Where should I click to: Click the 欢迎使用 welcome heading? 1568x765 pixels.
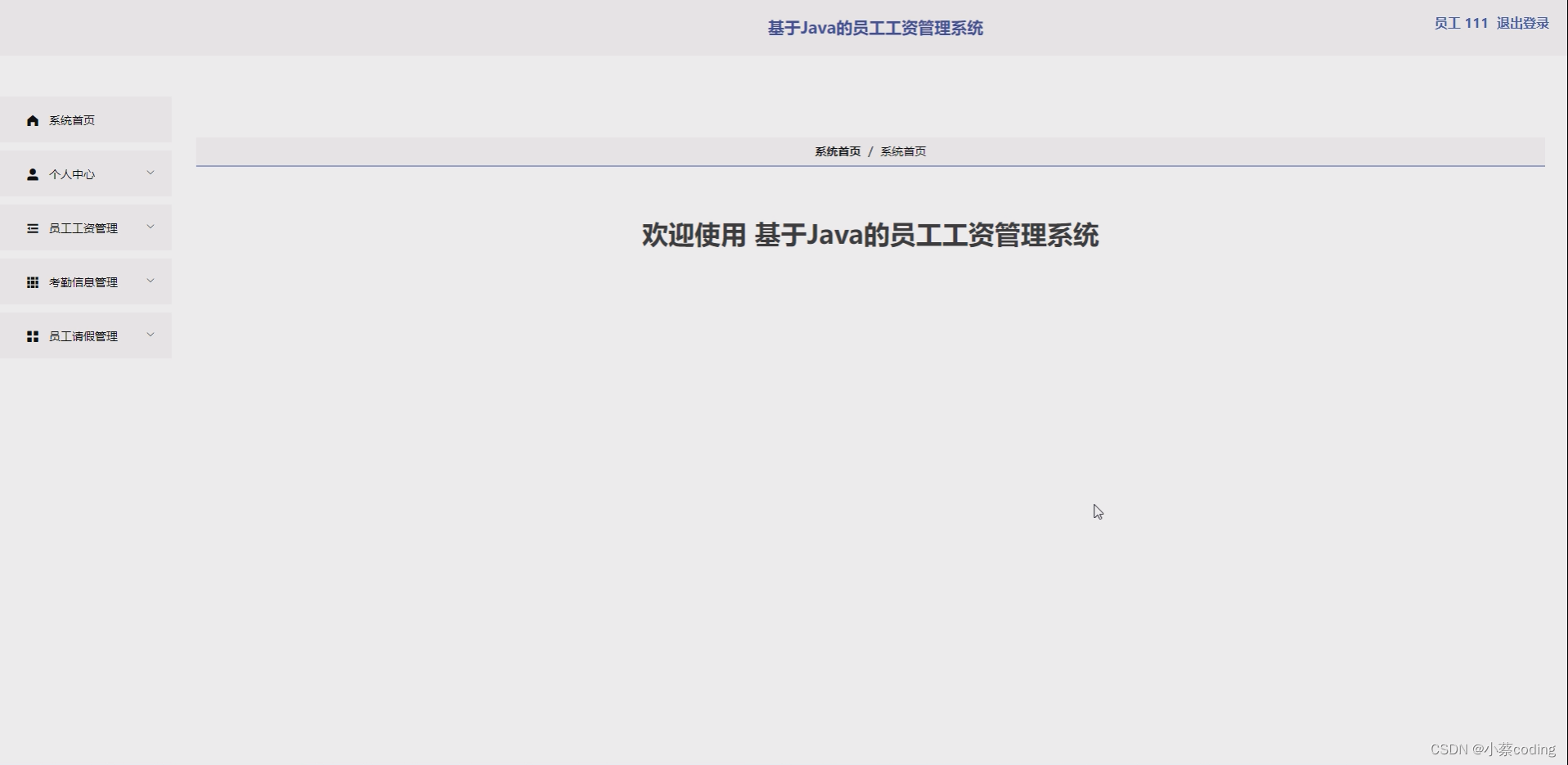pyautogui.click(x=870, y=235)
